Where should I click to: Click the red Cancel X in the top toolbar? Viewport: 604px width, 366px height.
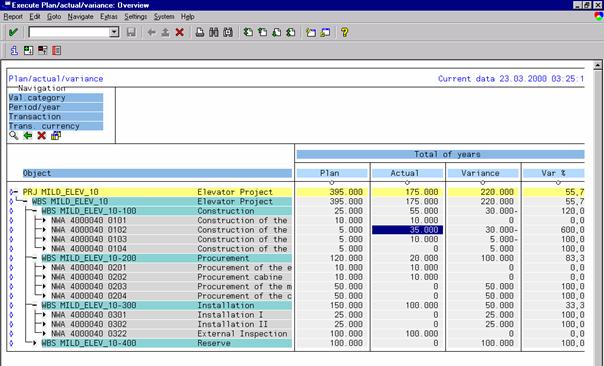coord(180,32)
